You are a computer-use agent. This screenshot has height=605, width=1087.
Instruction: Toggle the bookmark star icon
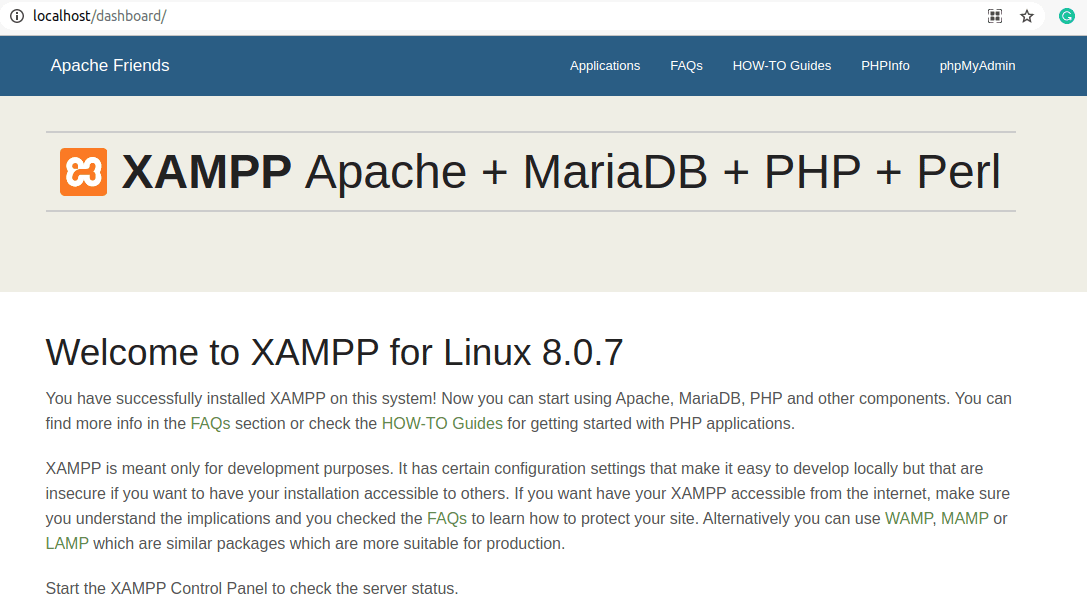click(1027, 16)
